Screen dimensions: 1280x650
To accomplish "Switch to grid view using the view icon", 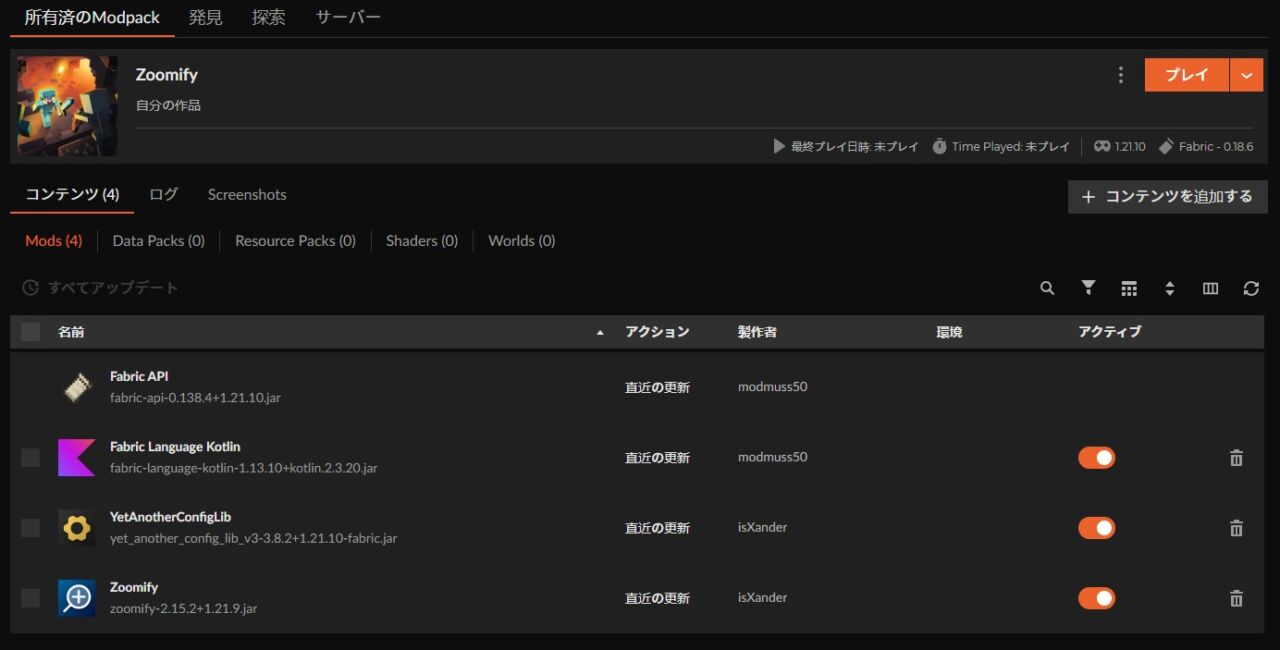I will (1129, 288).
